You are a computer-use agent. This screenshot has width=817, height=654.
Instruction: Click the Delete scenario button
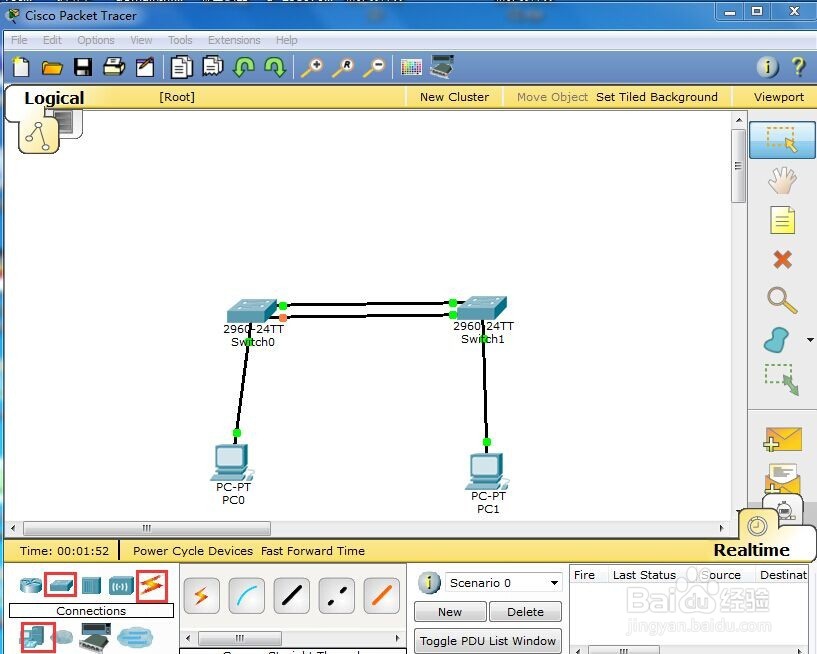[x=525, y=612]
